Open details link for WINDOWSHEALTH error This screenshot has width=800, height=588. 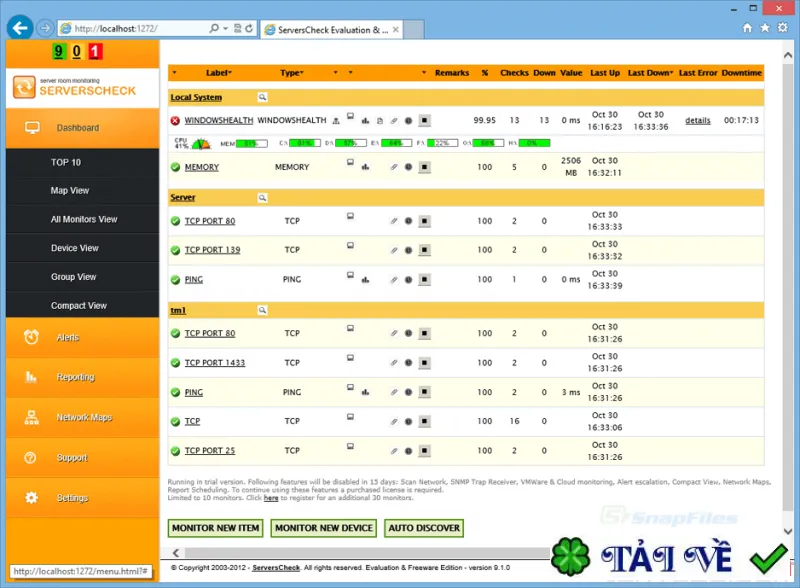click(x=697, y=120)
